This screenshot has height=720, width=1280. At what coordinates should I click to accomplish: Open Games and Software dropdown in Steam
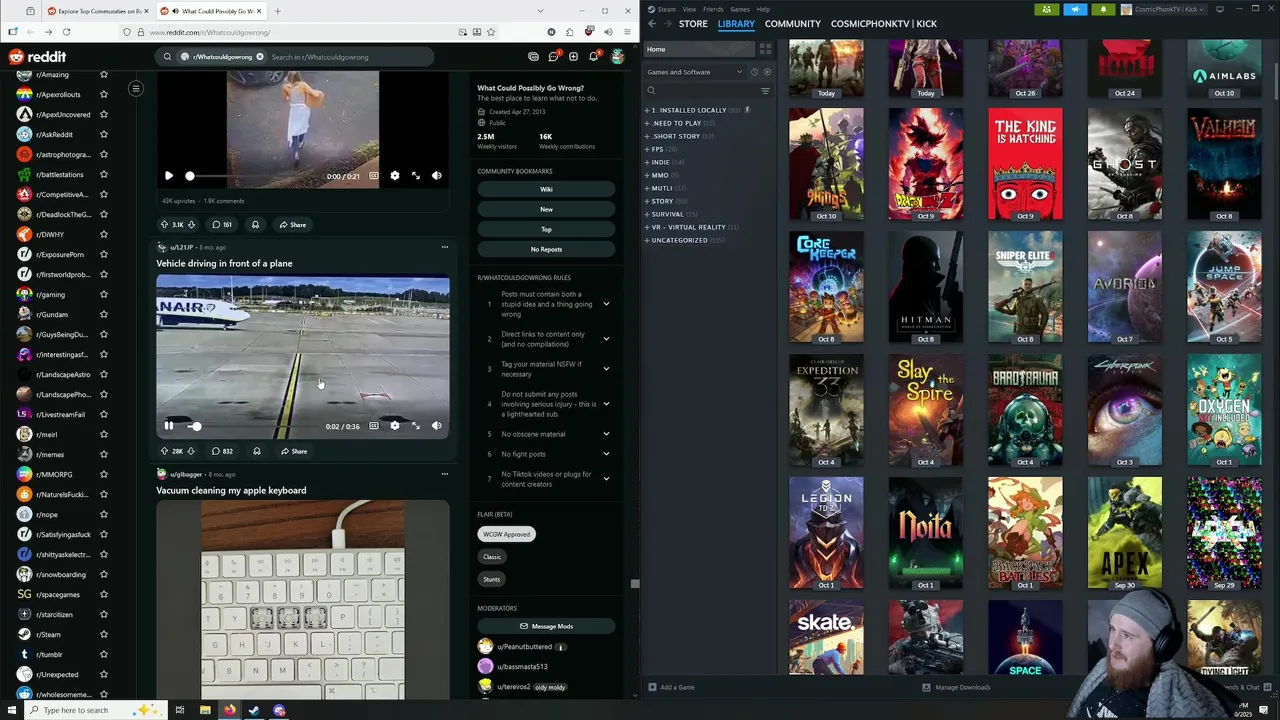click(x=695, y=72)
